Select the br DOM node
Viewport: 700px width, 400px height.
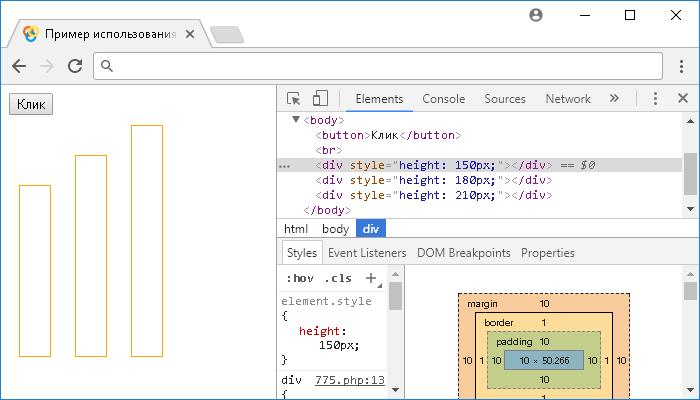coord(329,150)
